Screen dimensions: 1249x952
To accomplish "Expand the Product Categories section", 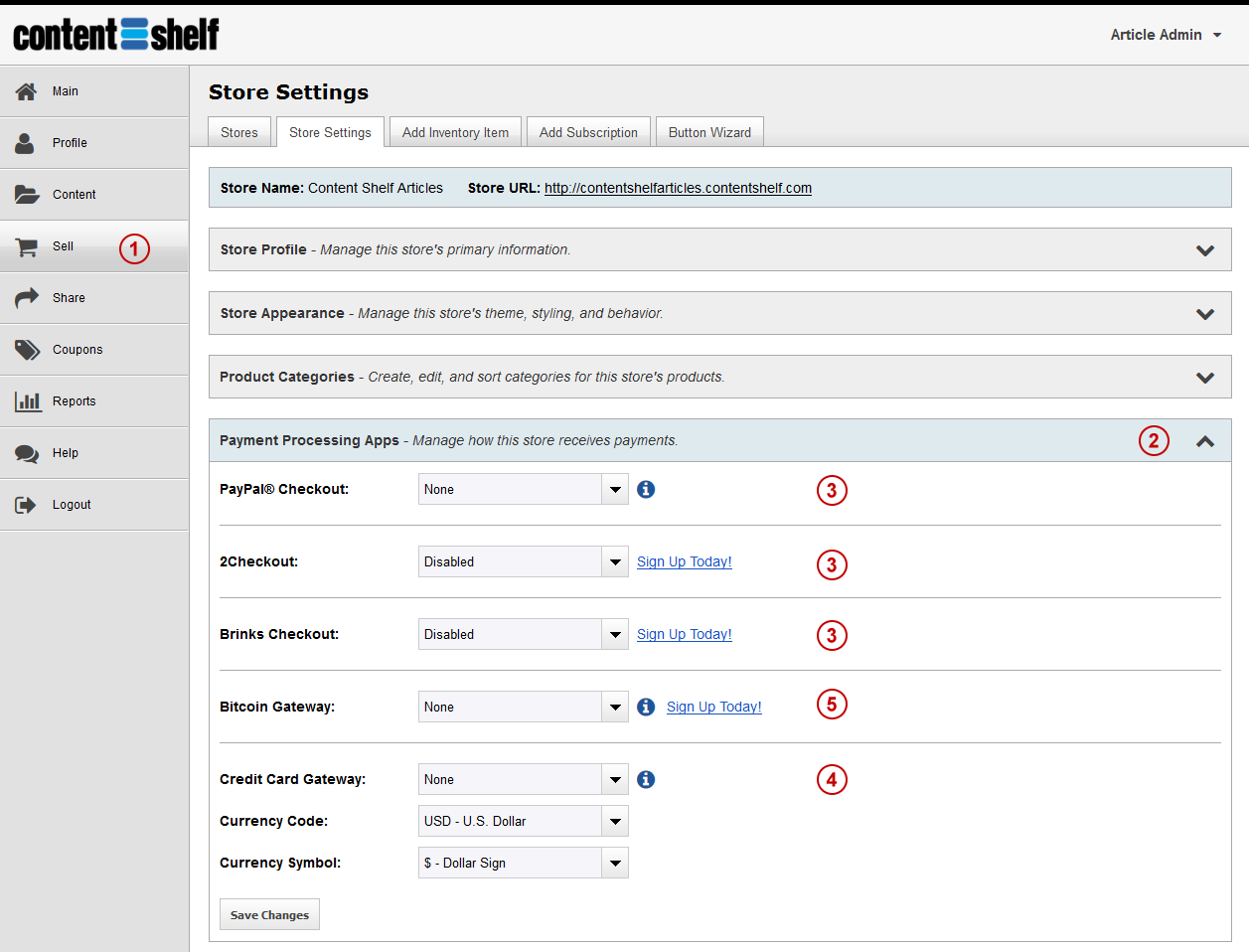I will click(719, 377).
